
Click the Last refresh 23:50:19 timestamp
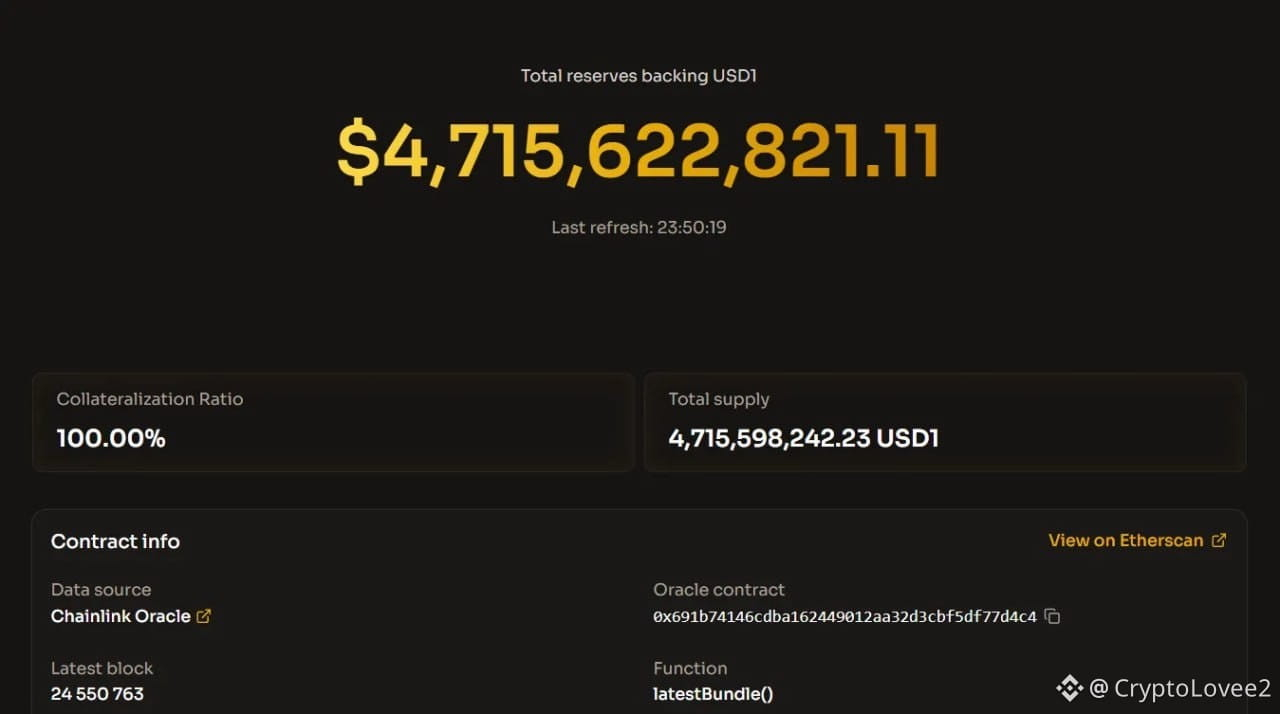[639, 227]
